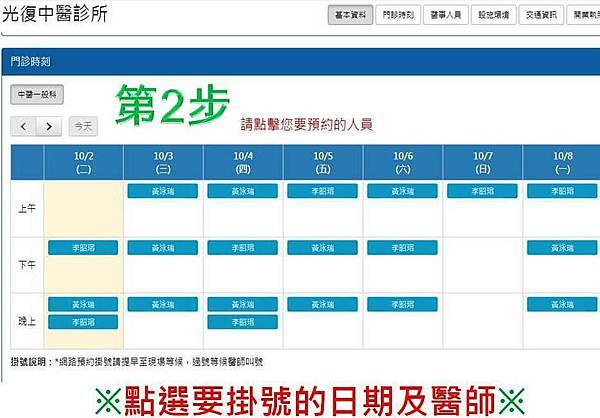The image size is (600, 418).
Task: Click the 10/5 (五) column header
Action: tap(323, 162)
